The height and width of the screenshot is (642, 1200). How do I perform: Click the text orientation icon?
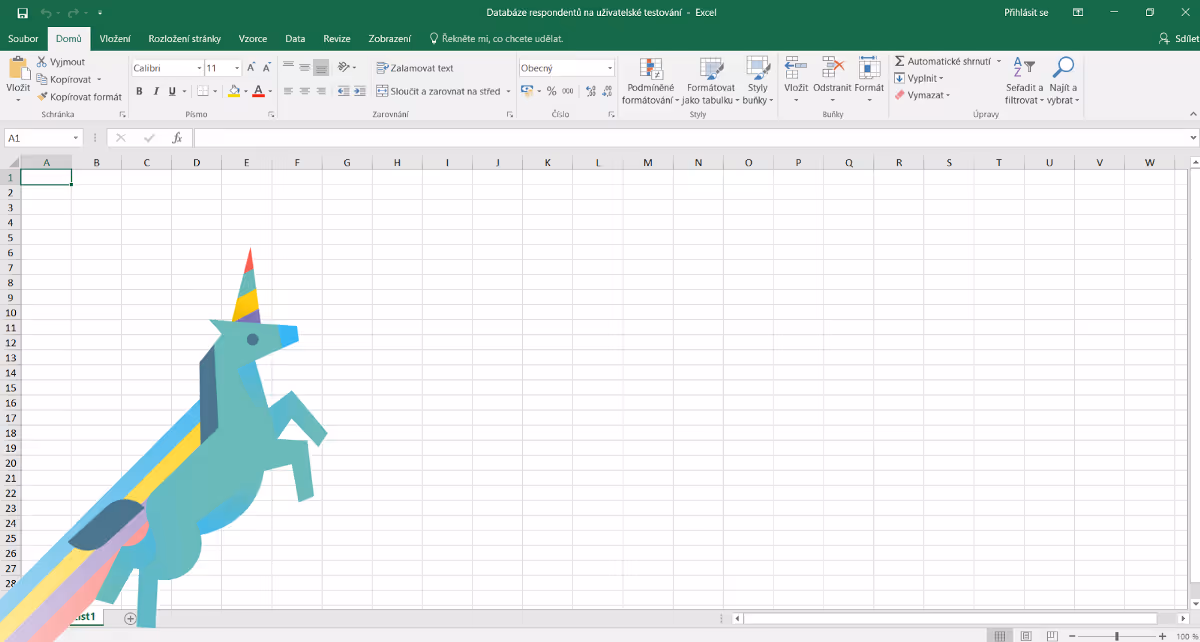click(344, 67)
